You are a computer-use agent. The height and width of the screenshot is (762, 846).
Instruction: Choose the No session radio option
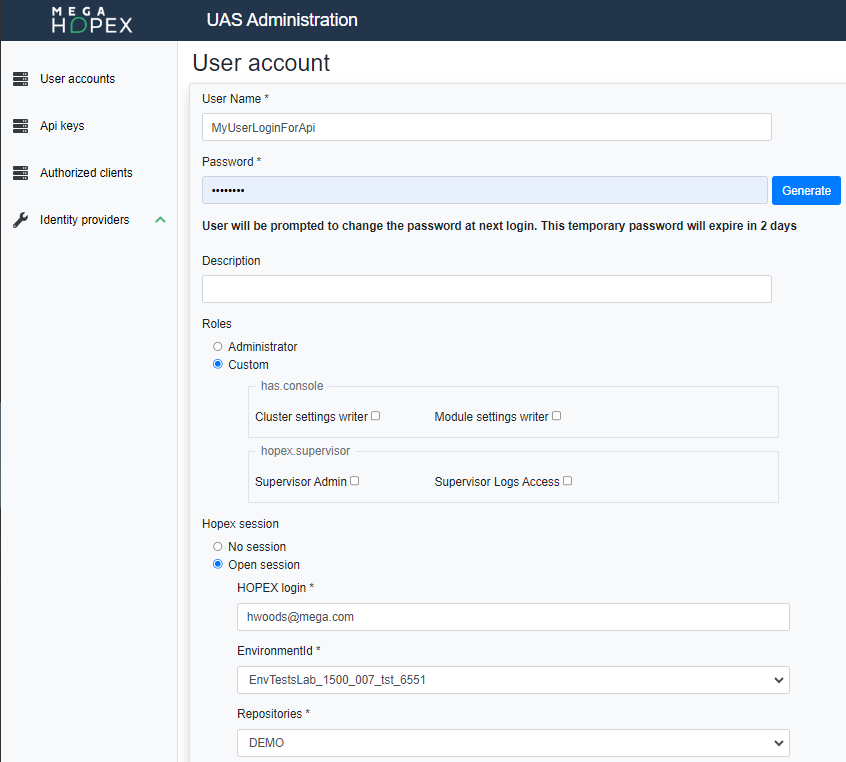tap(218, 547)
